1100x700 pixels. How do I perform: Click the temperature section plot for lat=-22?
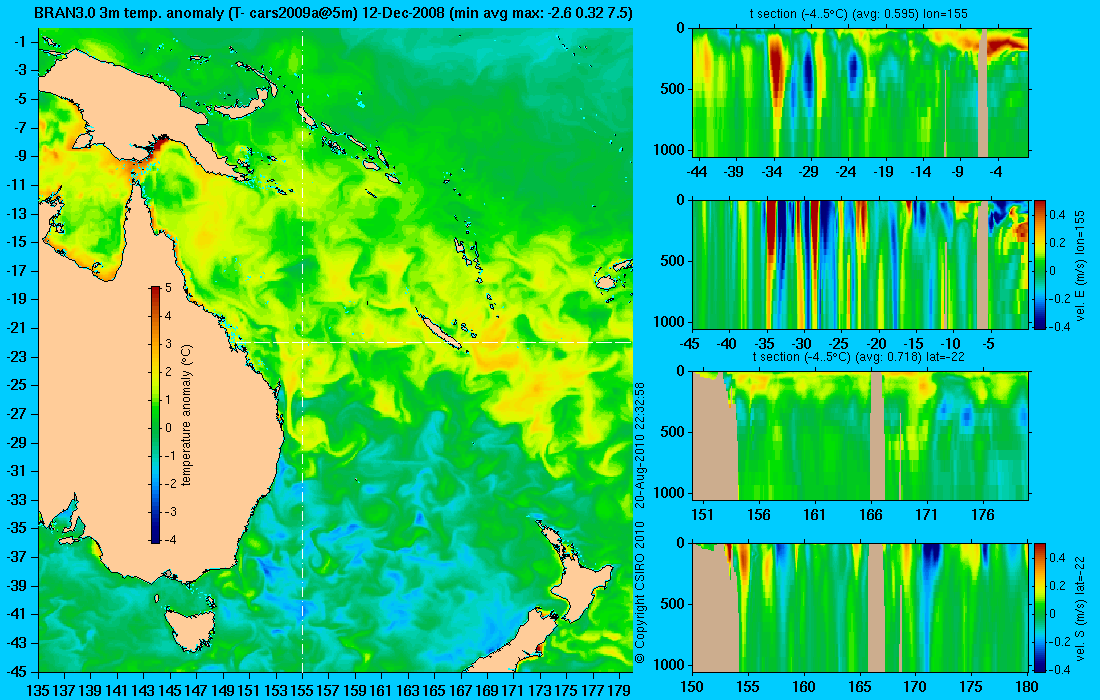click(860, 436)
